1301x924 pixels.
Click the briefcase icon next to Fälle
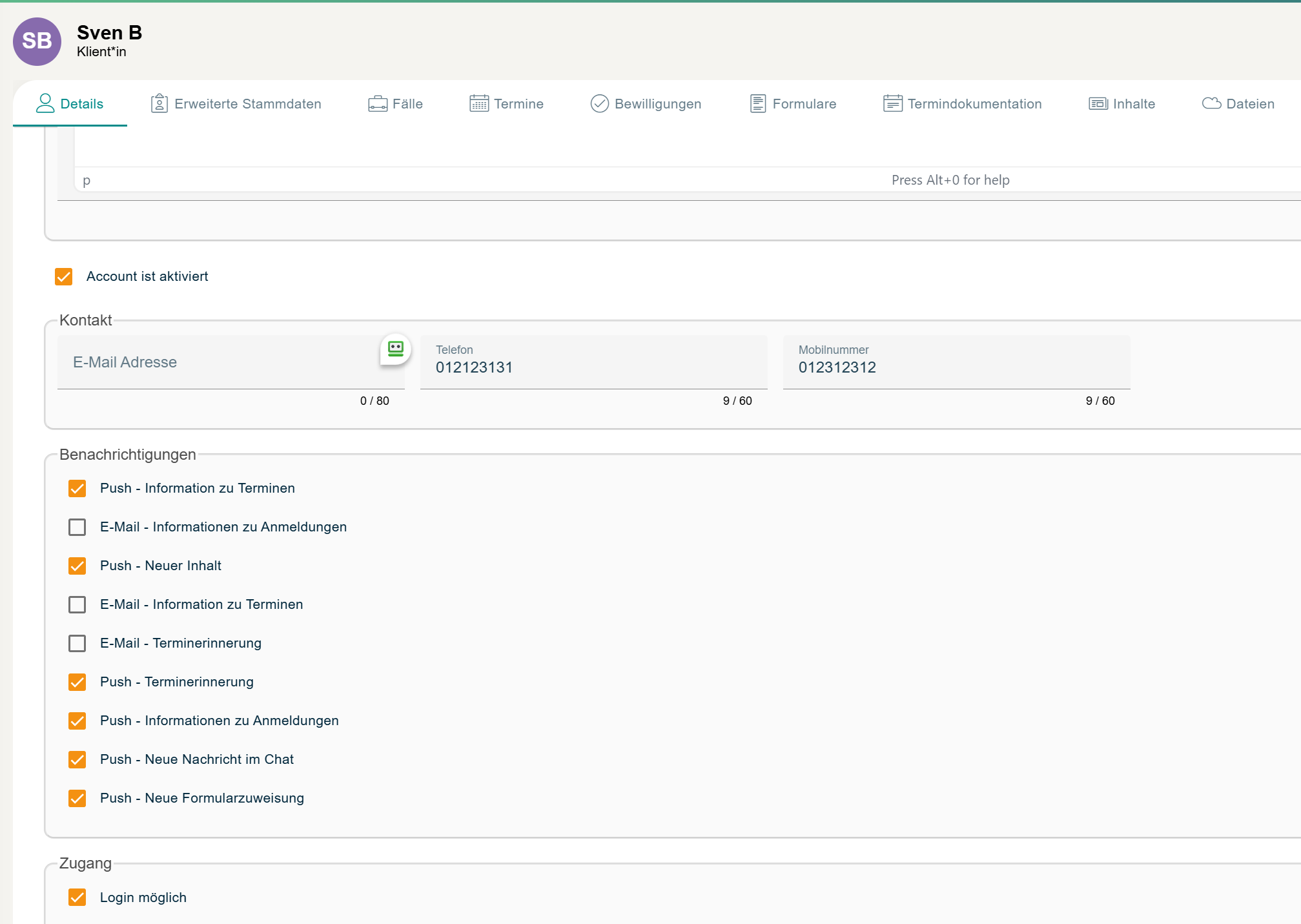pyautogui.click(x=377, y=103)
